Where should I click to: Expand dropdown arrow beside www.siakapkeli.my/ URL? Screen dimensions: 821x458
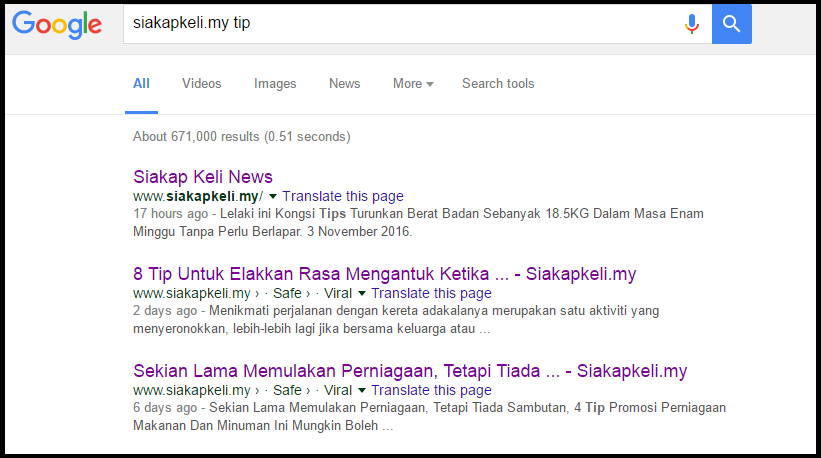coord(273,197)
